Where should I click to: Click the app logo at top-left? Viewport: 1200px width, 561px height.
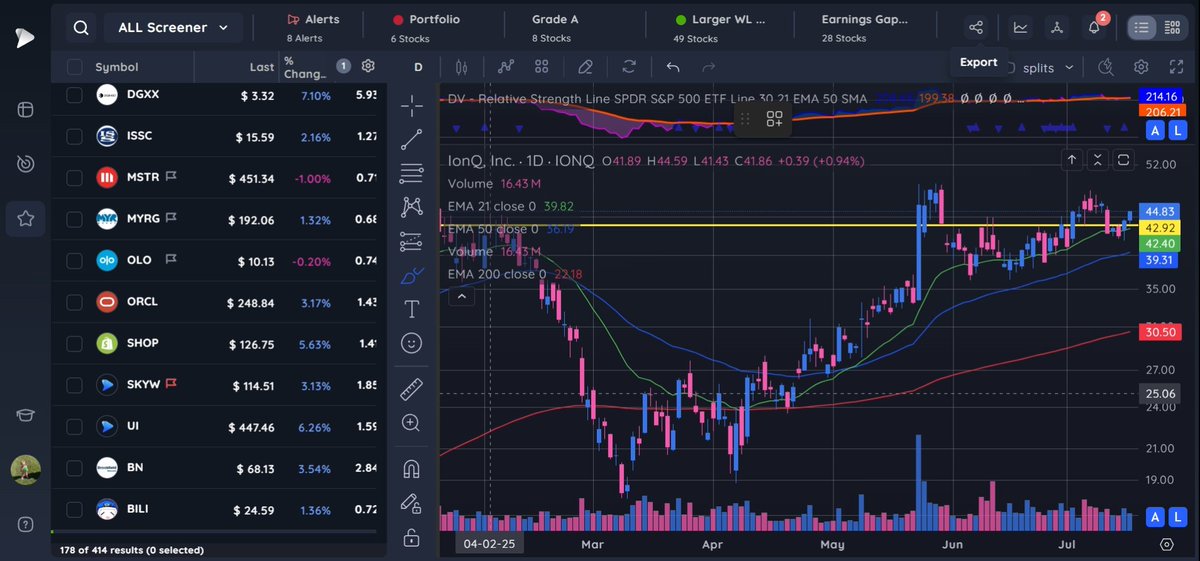click(x=25, y=37)
